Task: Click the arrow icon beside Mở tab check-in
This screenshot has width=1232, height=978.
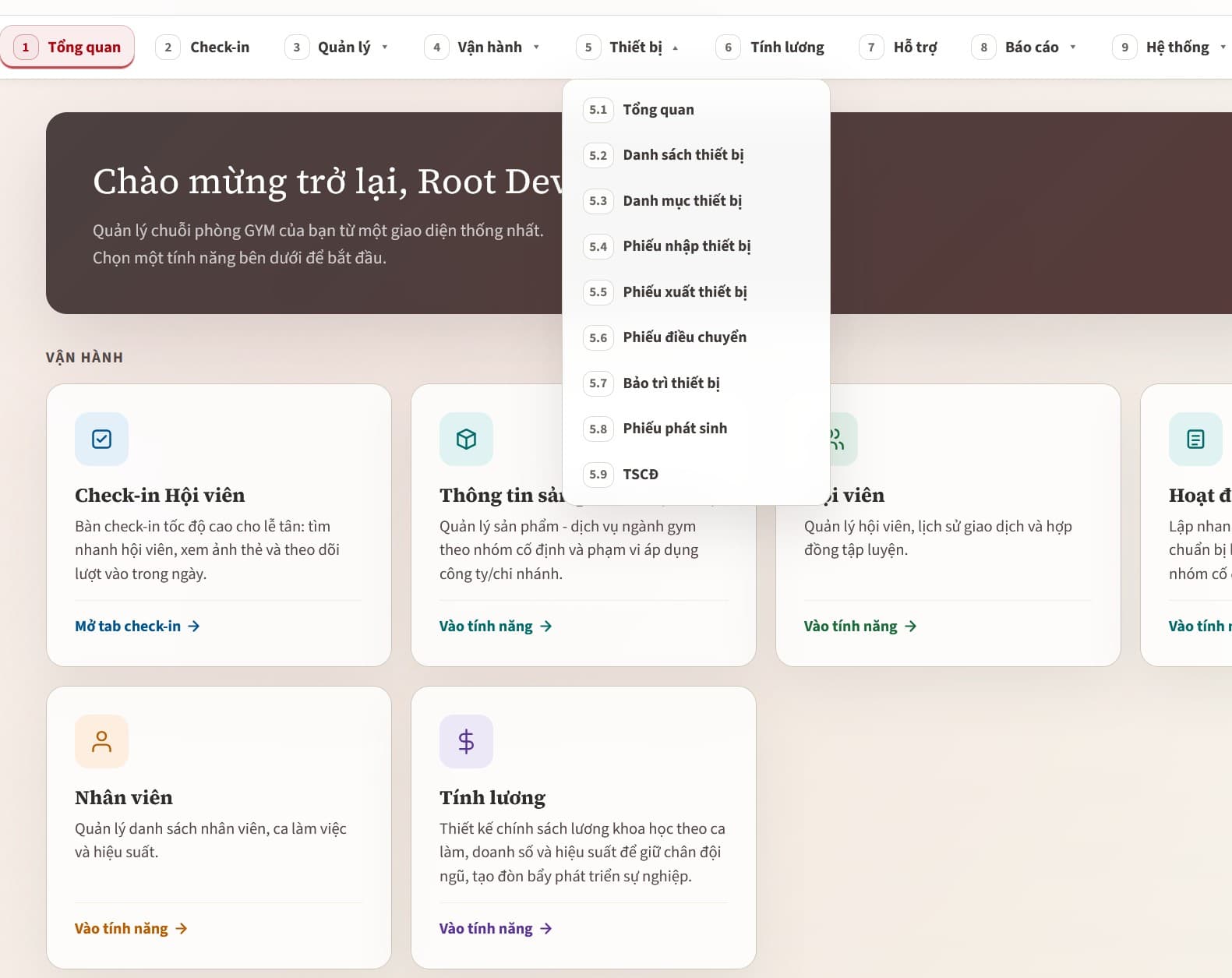Action: click(x=194, y=626)
